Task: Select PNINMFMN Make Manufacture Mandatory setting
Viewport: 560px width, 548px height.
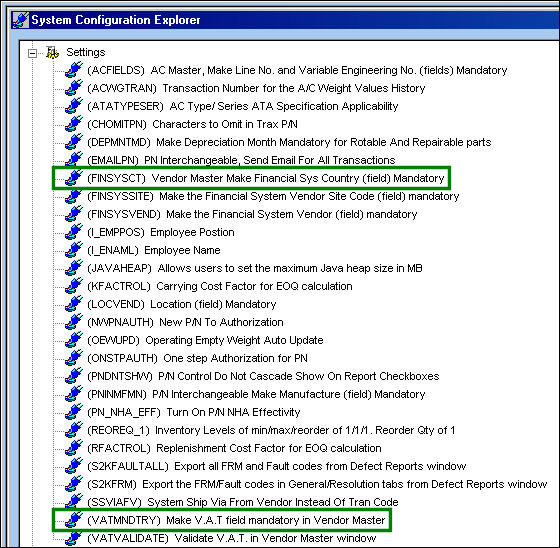Action: coord(256,394)
